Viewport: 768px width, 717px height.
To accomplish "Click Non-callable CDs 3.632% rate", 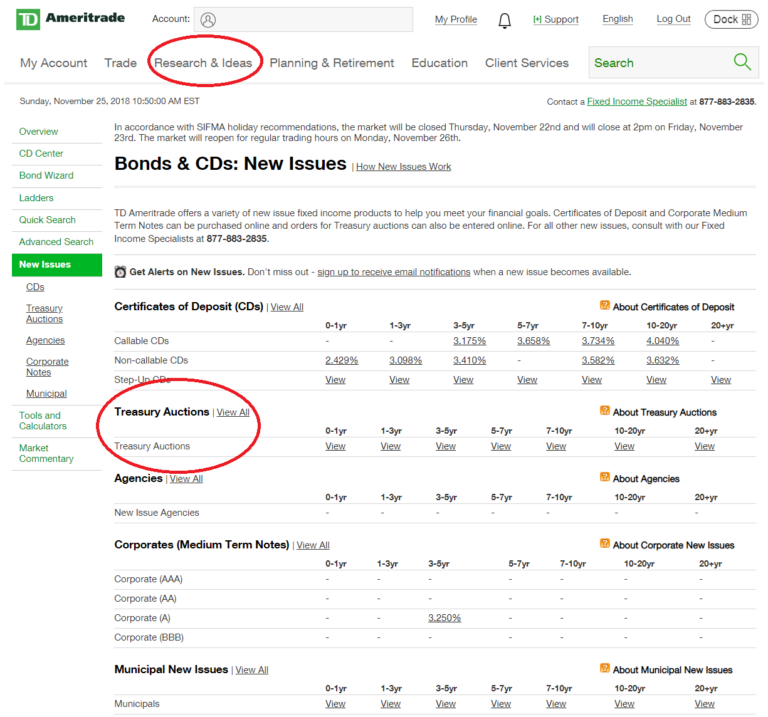I will pyautogui.click(x=662, y=360).
